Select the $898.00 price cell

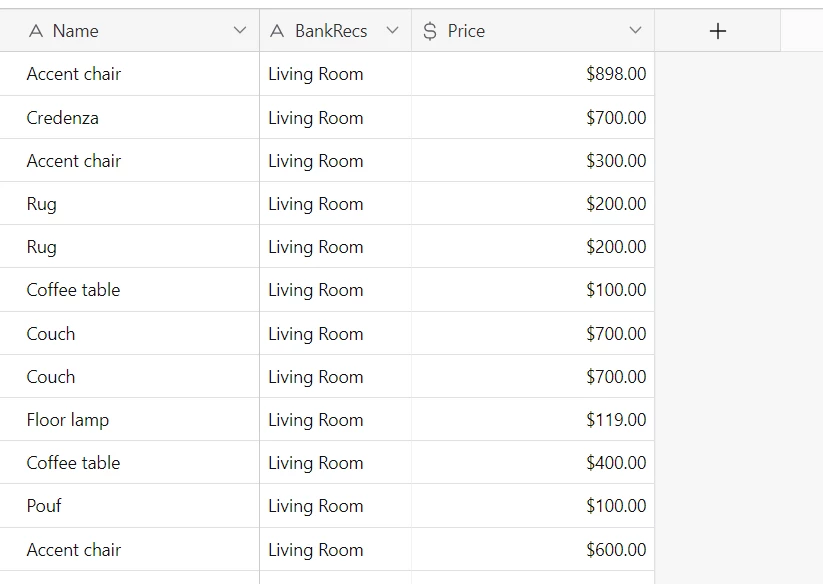pyautogui.click(x=533, y=74)
